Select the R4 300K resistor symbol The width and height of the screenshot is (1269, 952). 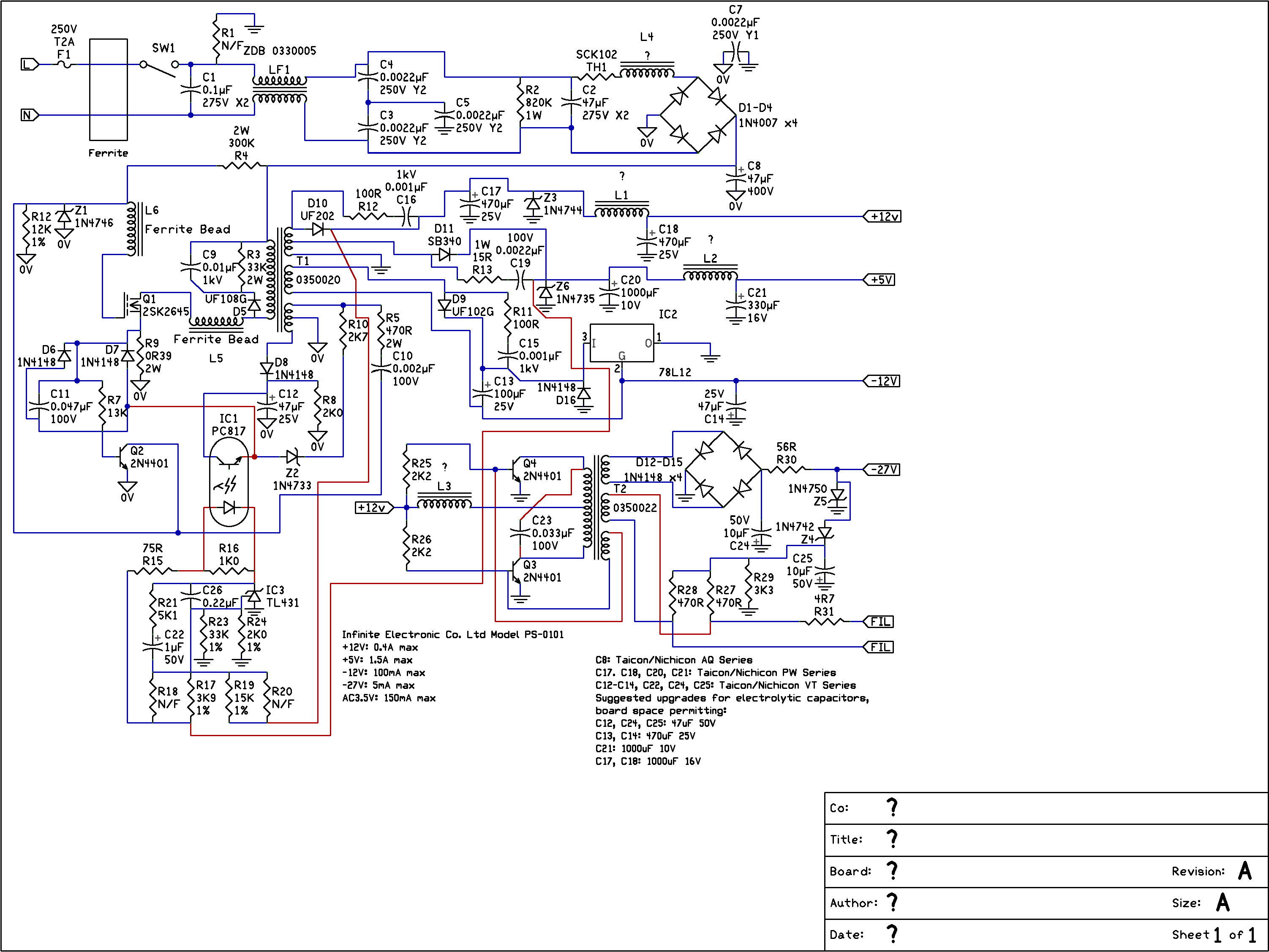coord(242,166)
